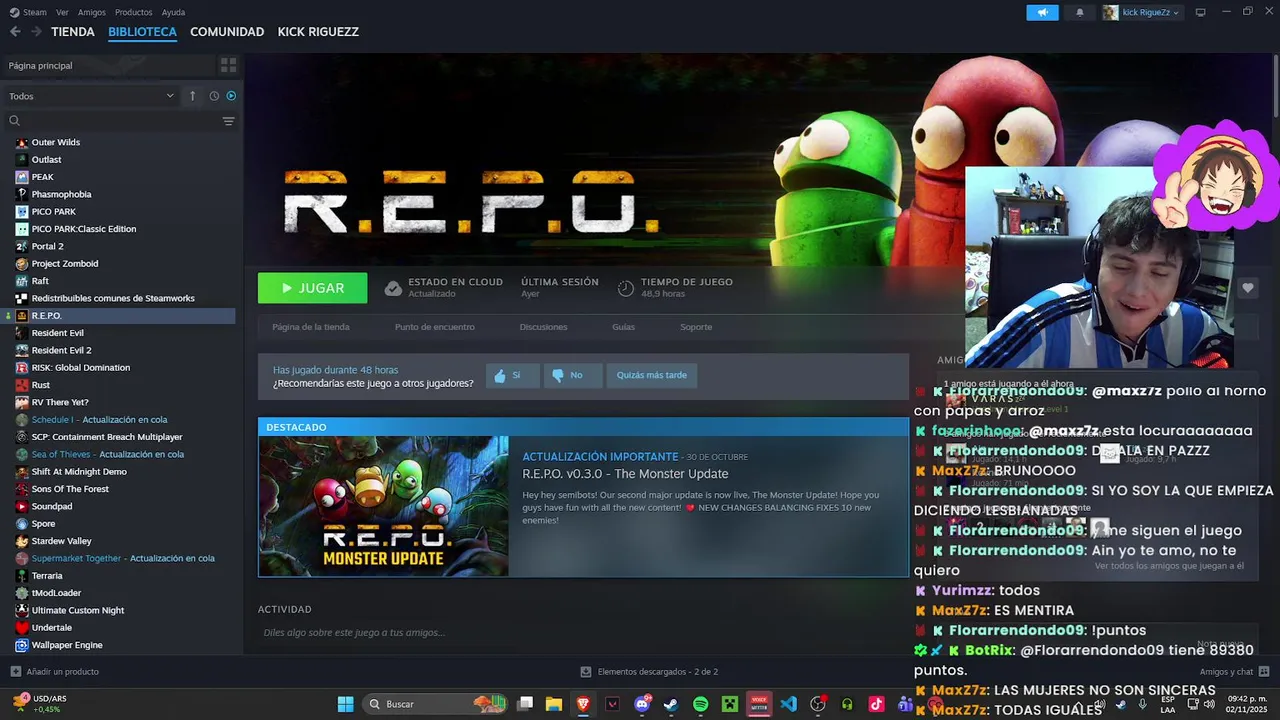Click Quizás más tarde button

point(651,375)
